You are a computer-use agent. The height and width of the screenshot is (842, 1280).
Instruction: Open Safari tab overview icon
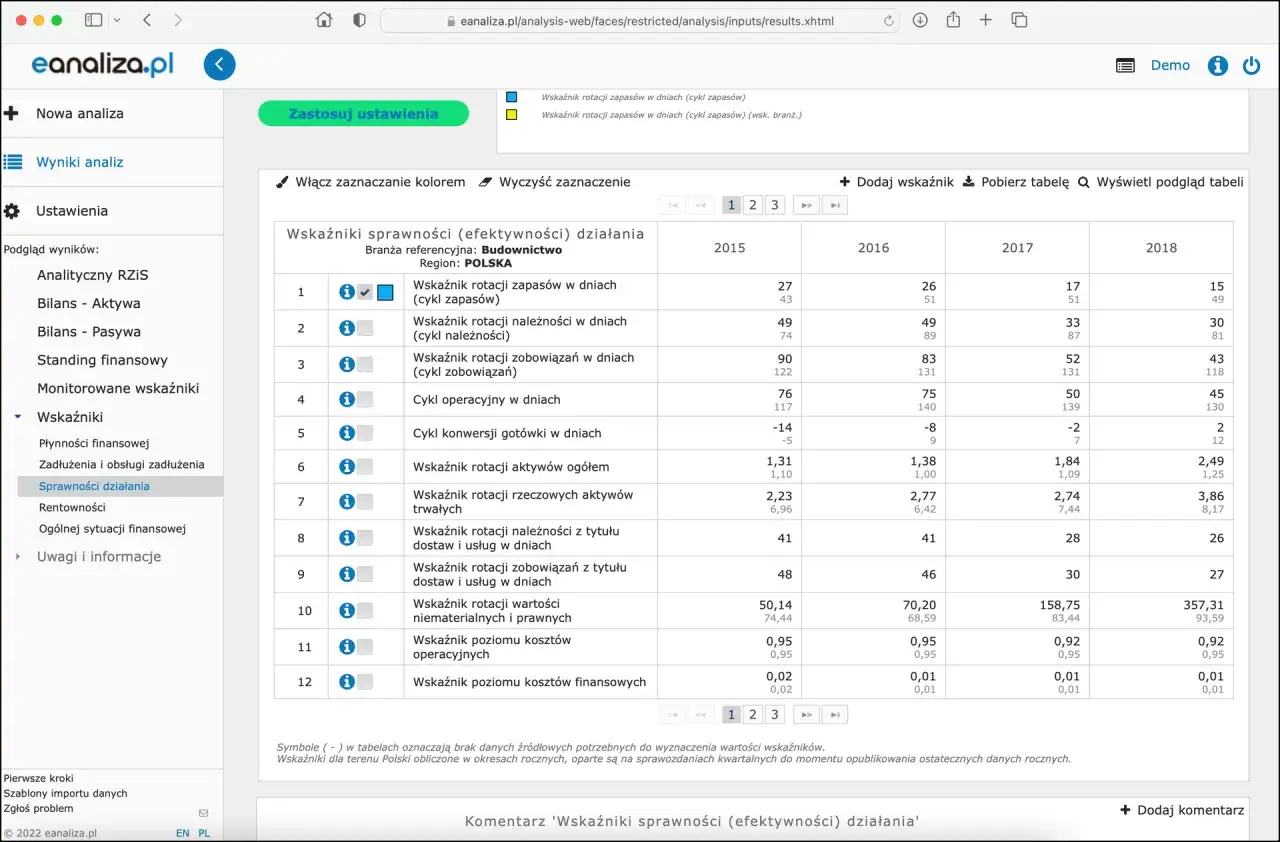pyautogui.click(x=1019, y=20)
